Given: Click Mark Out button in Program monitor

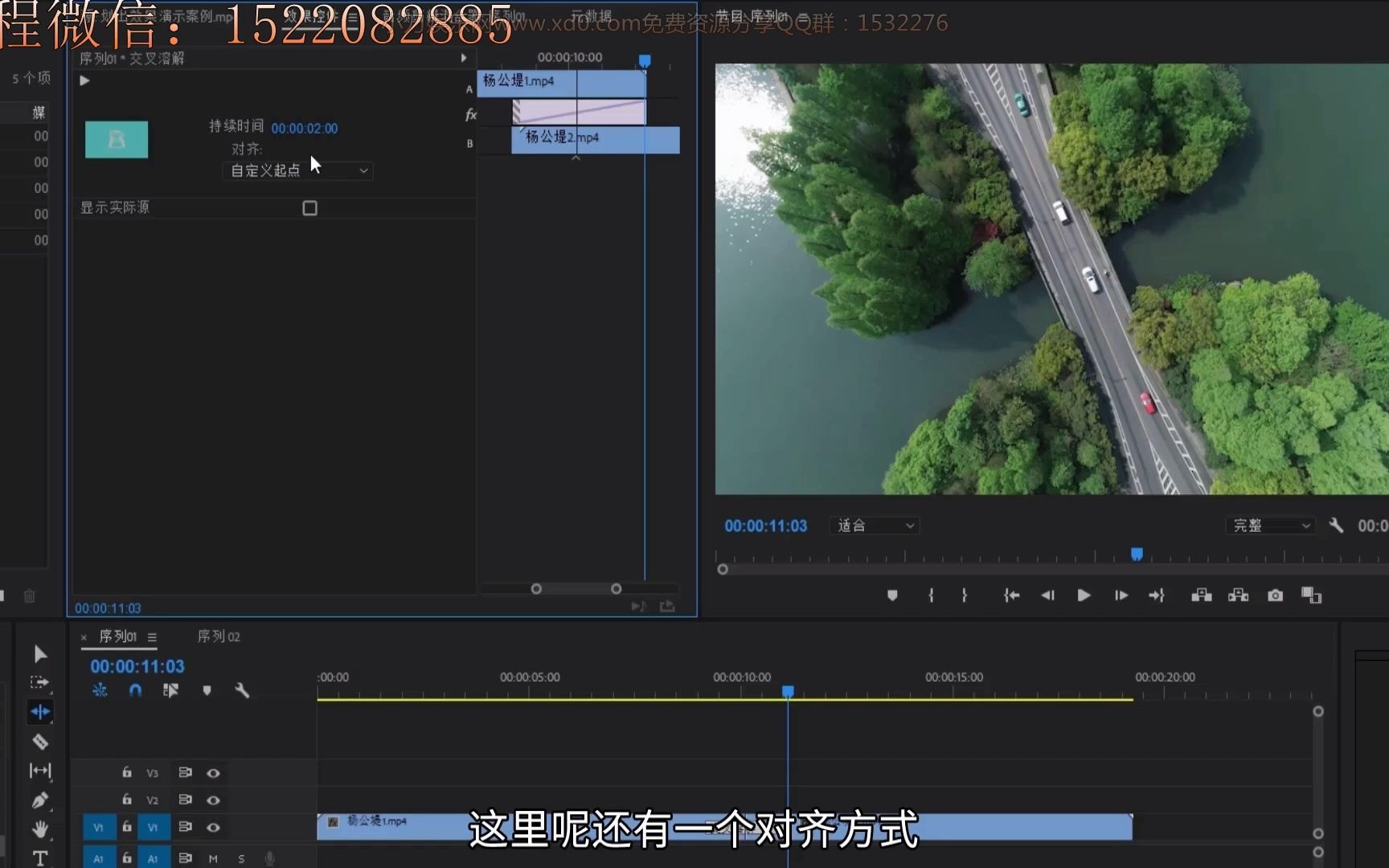Looking at the screenshot, I should pyautogui.click(x=965, y=595).
